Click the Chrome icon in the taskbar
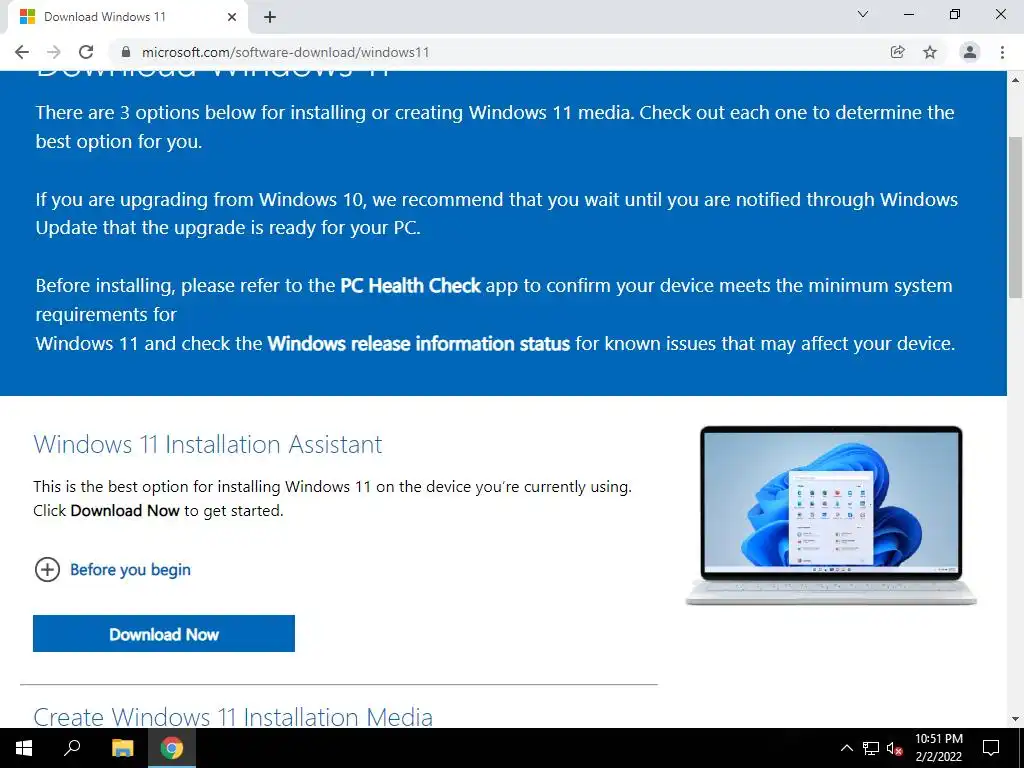Viewport: 1024px width, 768px height. click(x=172, y=748)
